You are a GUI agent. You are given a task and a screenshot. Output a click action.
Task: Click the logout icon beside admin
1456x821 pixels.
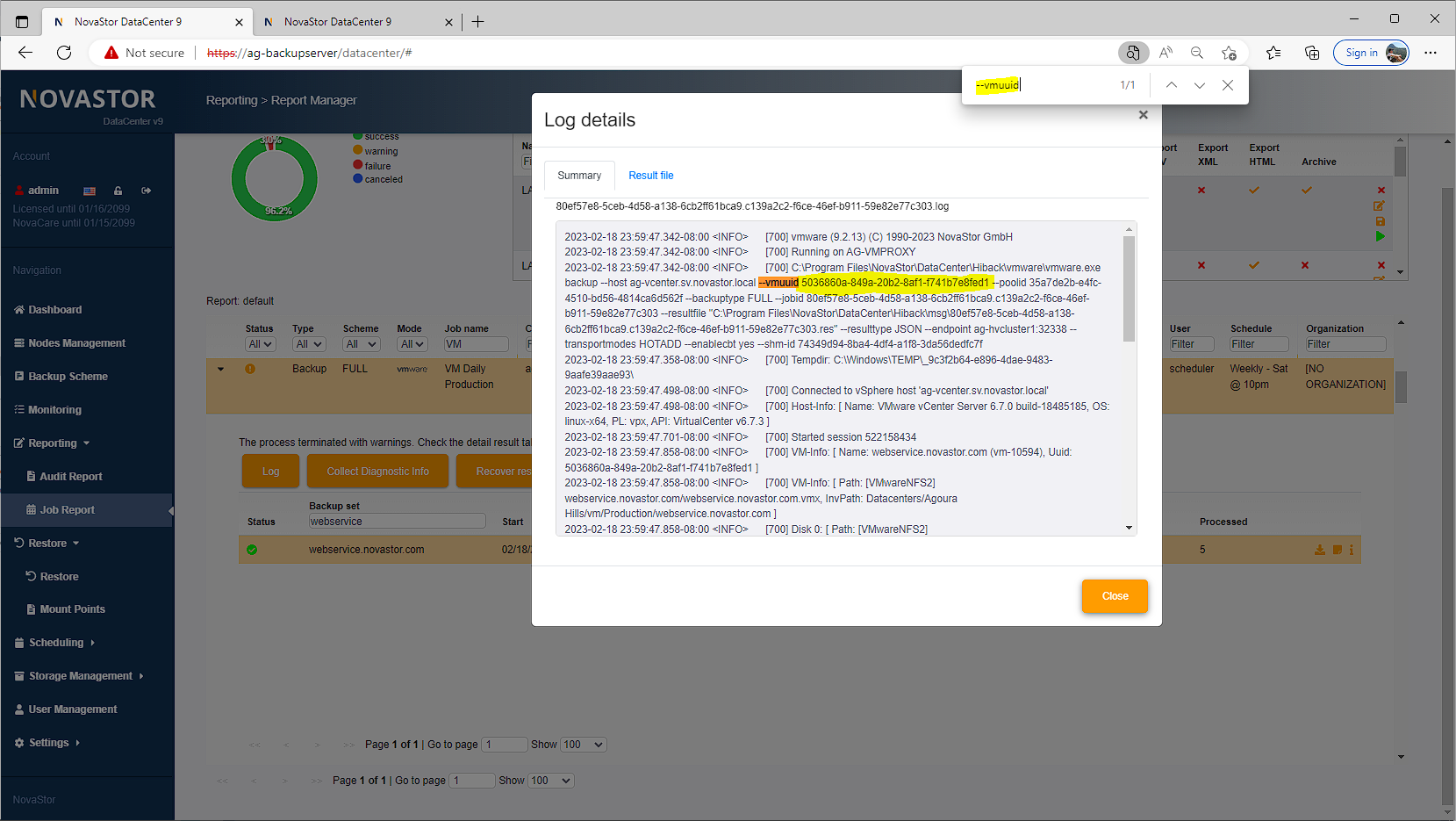(x=147, y=191)
